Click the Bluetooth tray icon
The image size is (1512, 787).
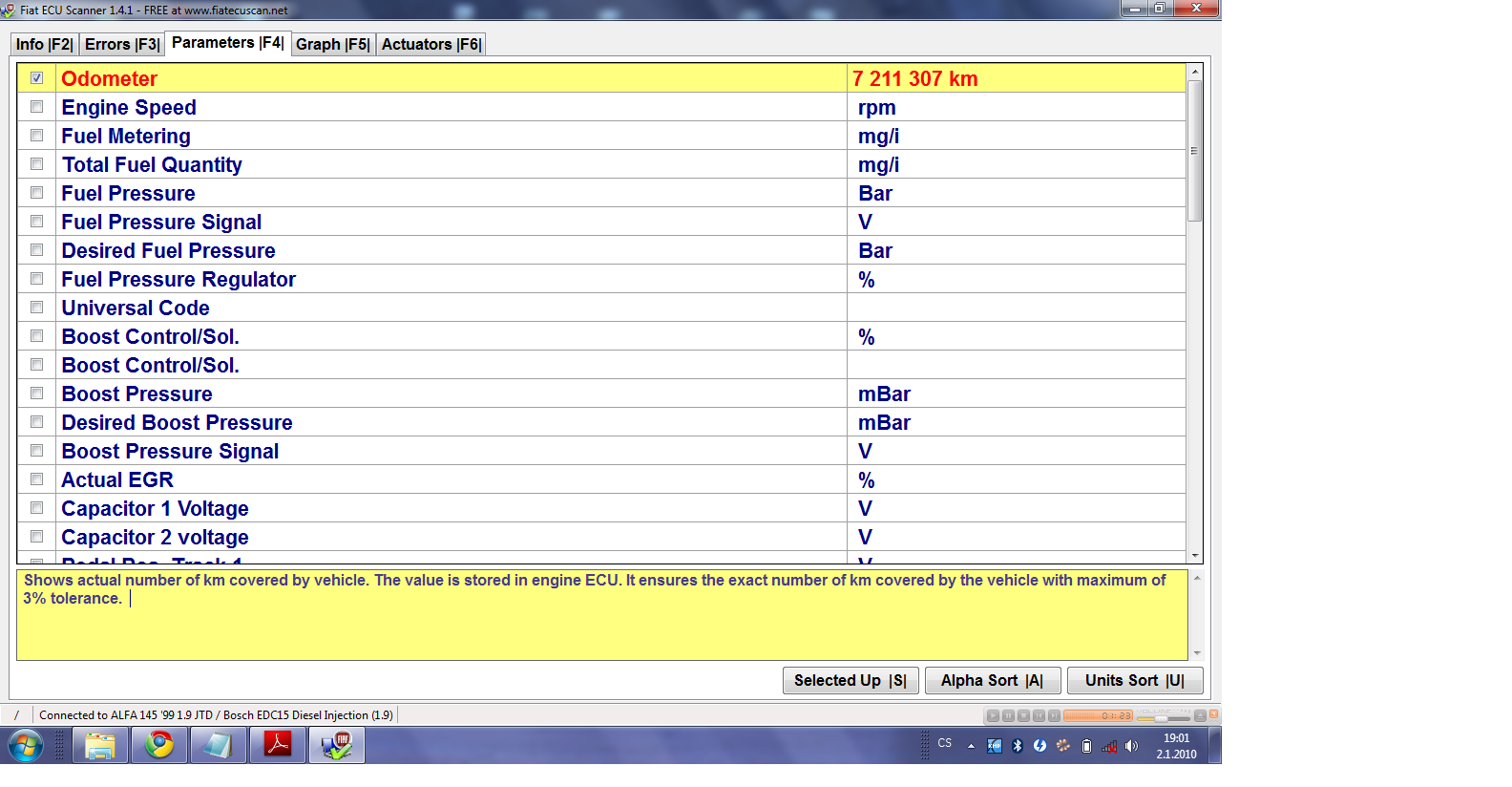[1017, 746]
